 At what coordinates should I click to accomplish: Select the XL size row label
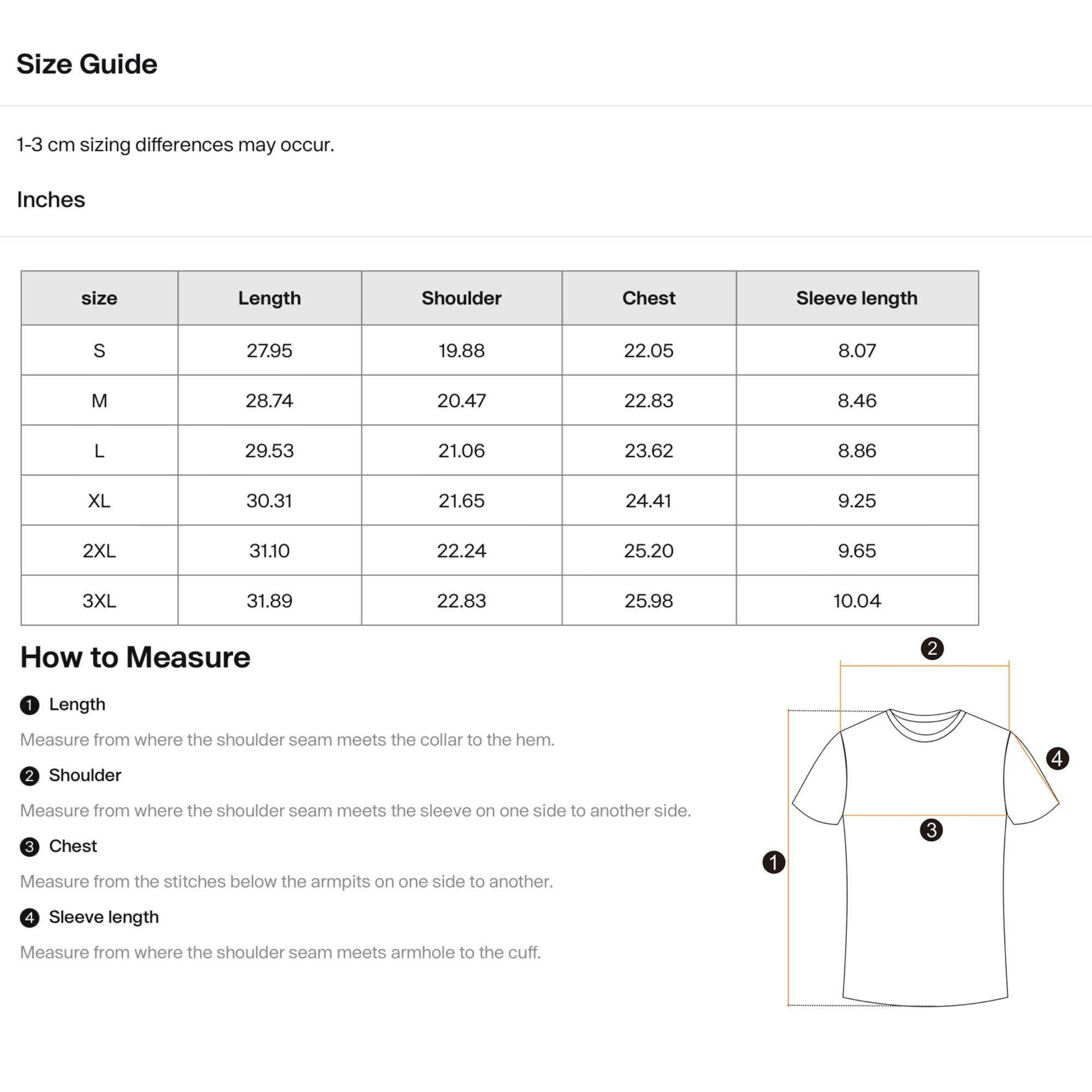tap(99, 500)
